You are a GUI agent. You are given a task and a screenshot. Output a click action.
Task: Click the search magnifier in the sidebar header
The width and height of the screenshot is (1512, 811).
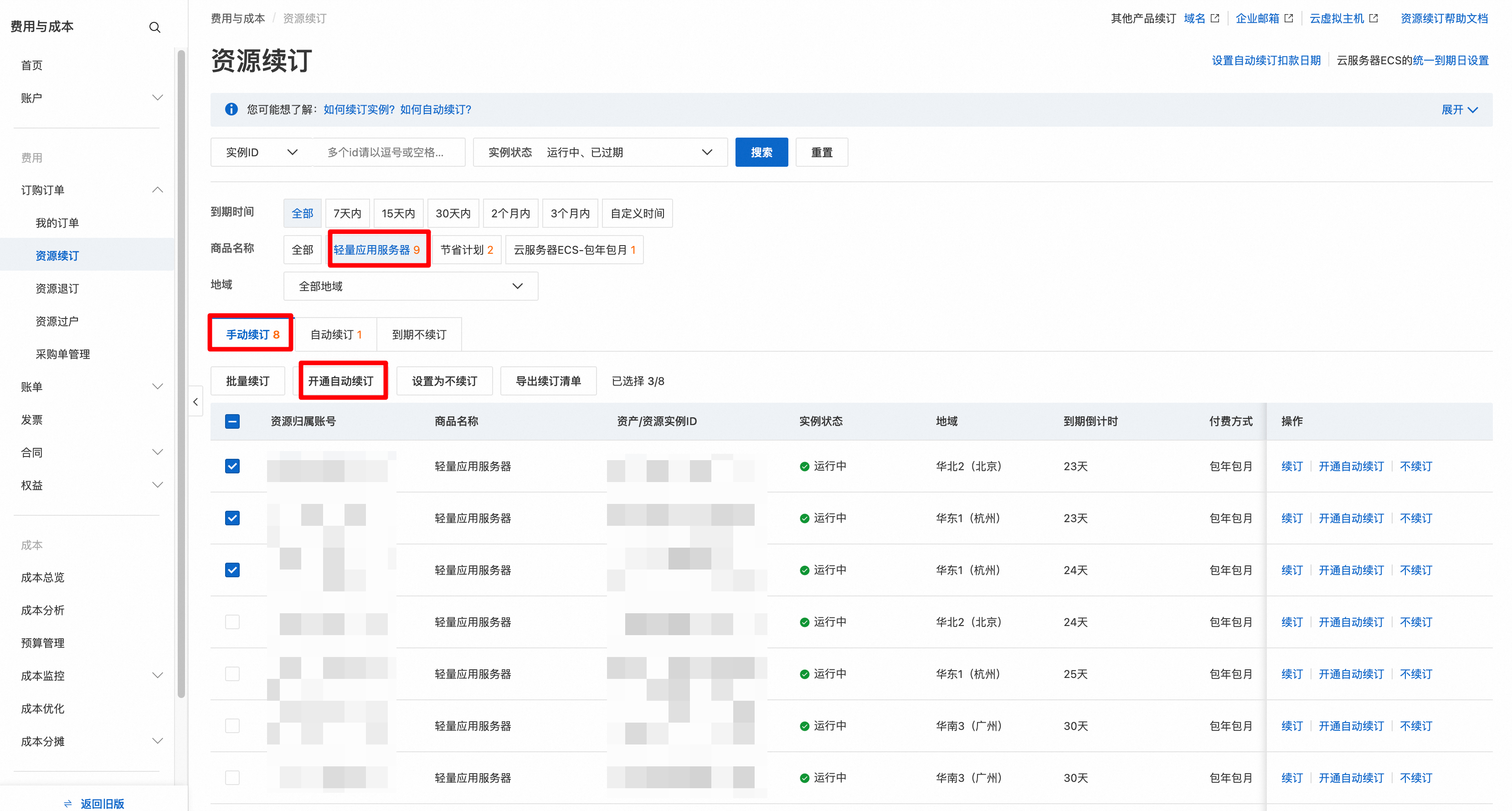154,27
